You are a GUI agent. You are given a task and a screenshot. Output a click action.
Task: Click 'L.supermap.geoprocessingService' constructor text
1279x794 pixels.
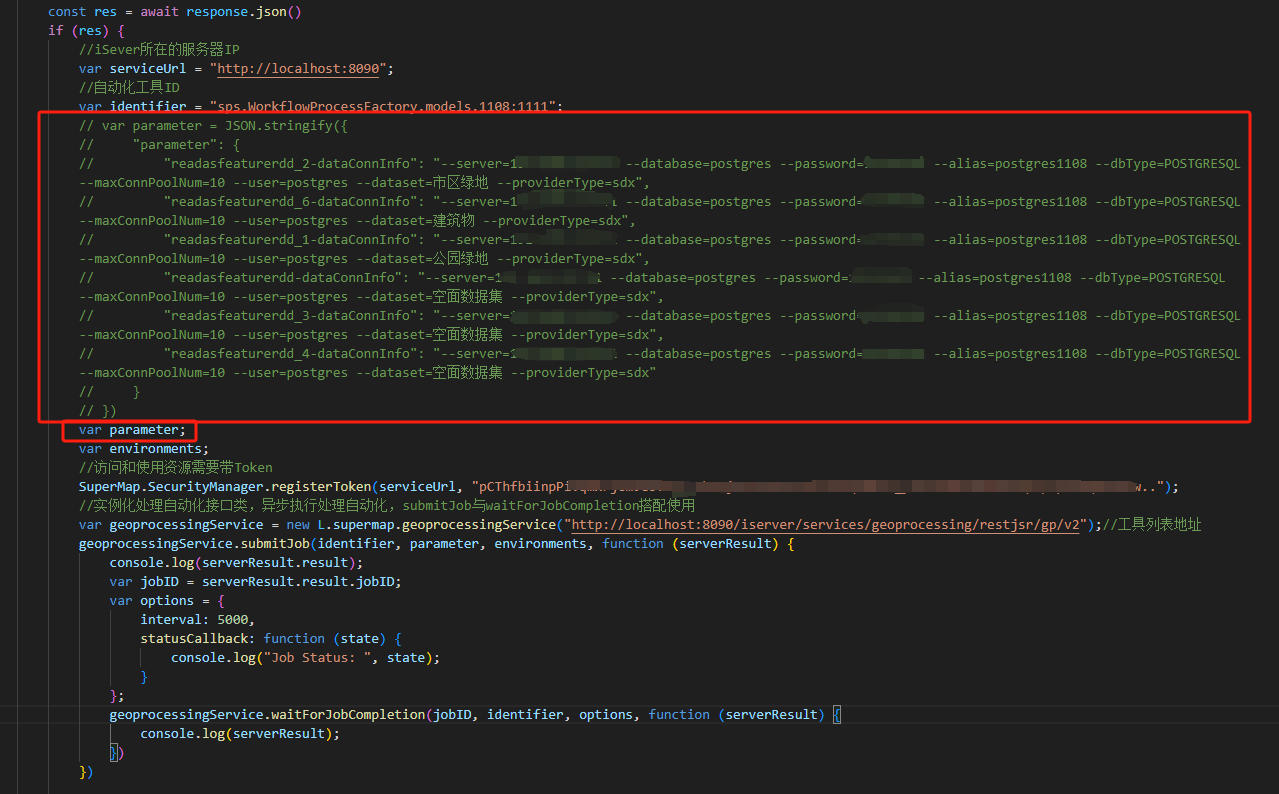pos(437,525)
